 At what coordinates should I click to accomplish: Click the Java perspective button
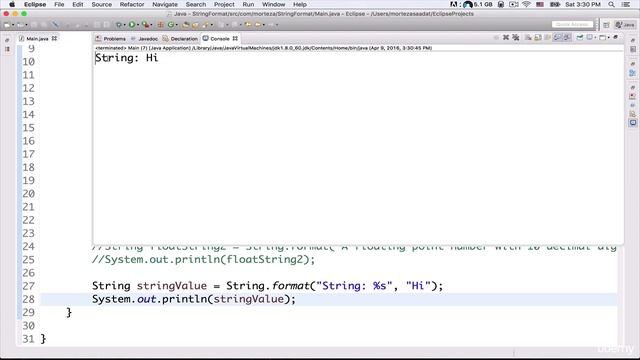(625, 25)
